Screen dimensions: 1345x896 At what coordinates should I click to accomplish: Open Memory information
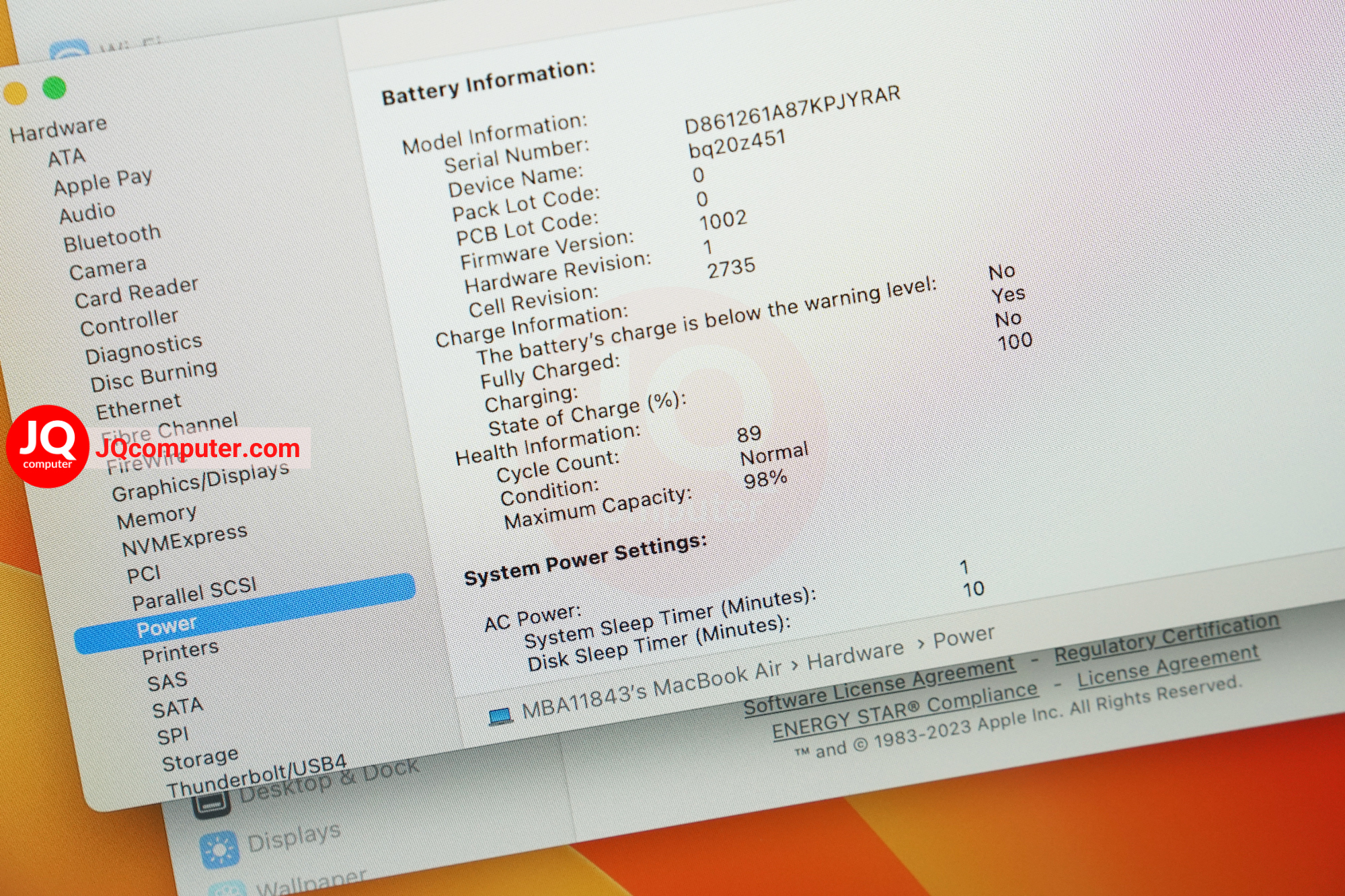click(157, 517)
